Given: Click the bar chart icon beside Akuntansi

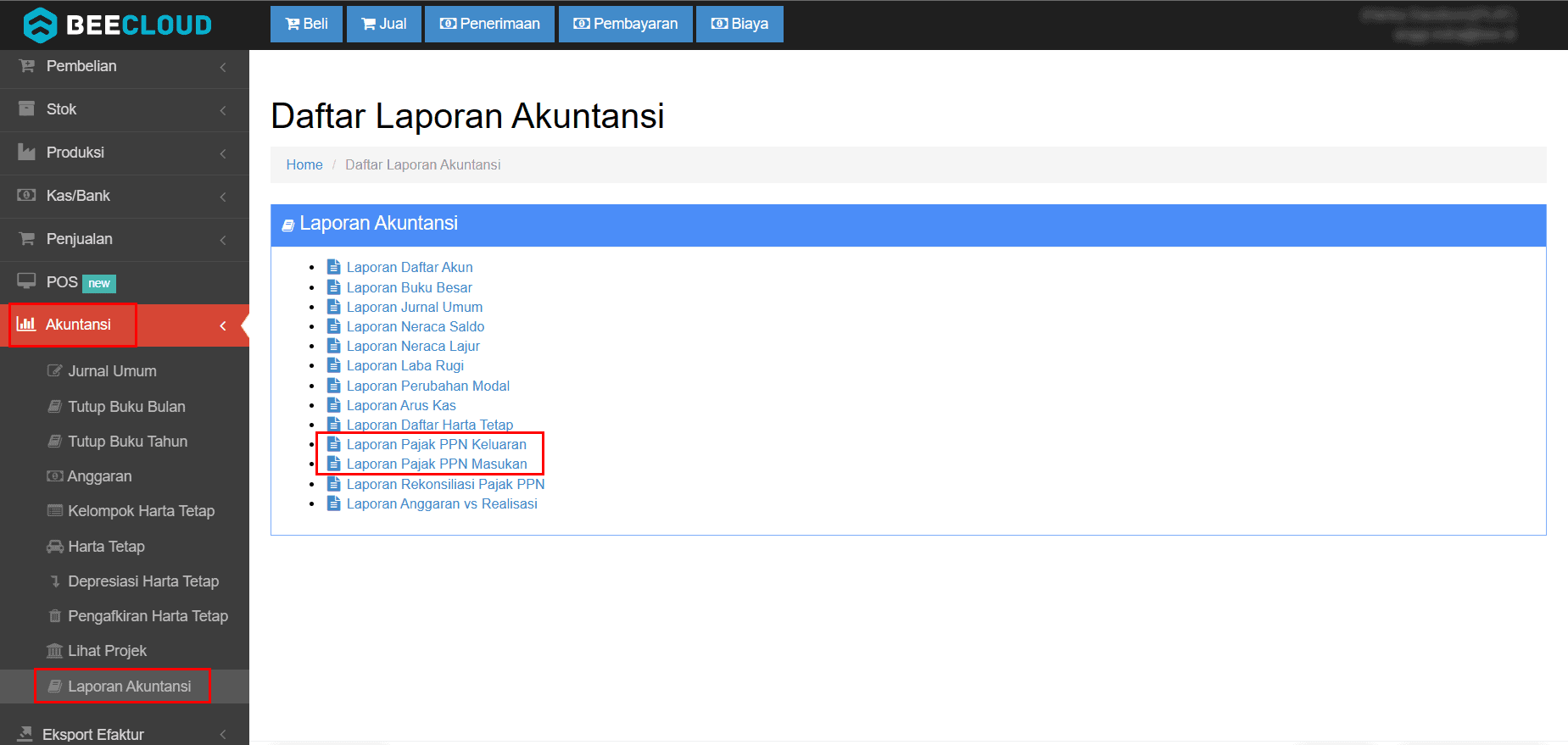Looking at the screenshot, I should (x=26, y=324).
